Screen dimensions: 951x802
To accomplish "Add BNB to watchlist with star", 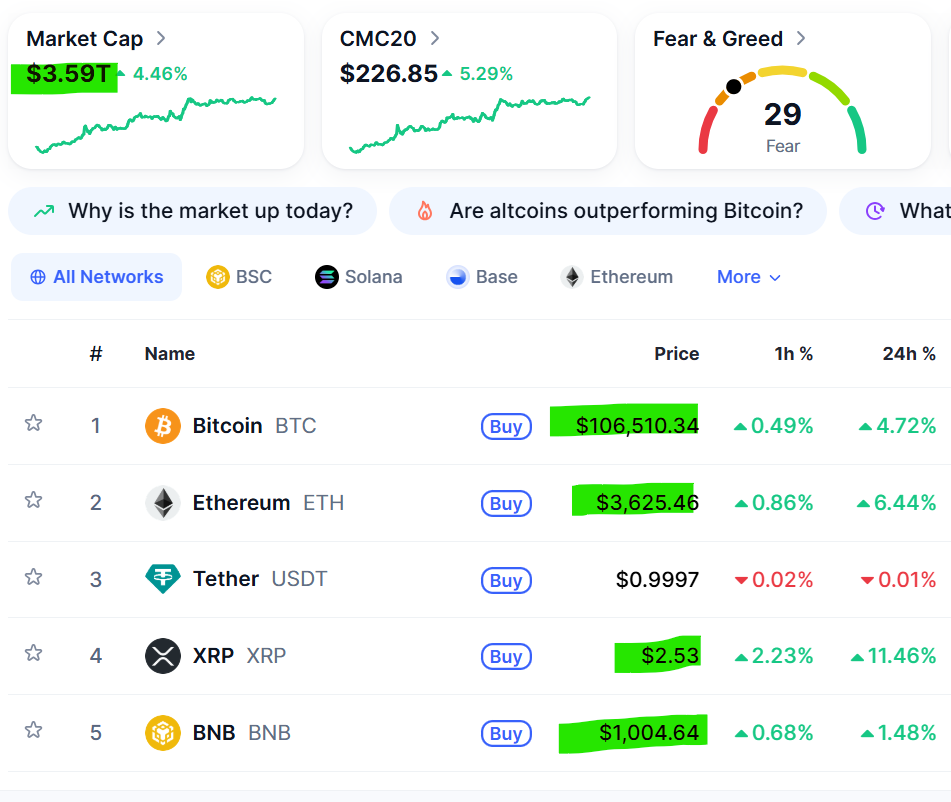I will (x=34, y=730).
